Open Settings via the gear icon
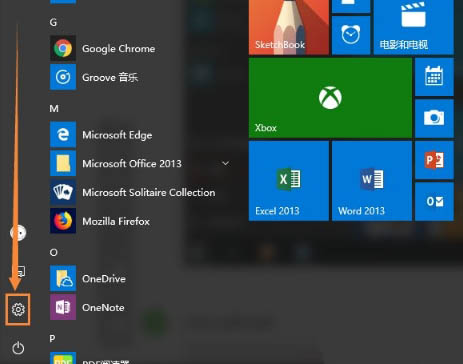The width and height of the screenshot is (463, 364). click(x=18, y=309)
